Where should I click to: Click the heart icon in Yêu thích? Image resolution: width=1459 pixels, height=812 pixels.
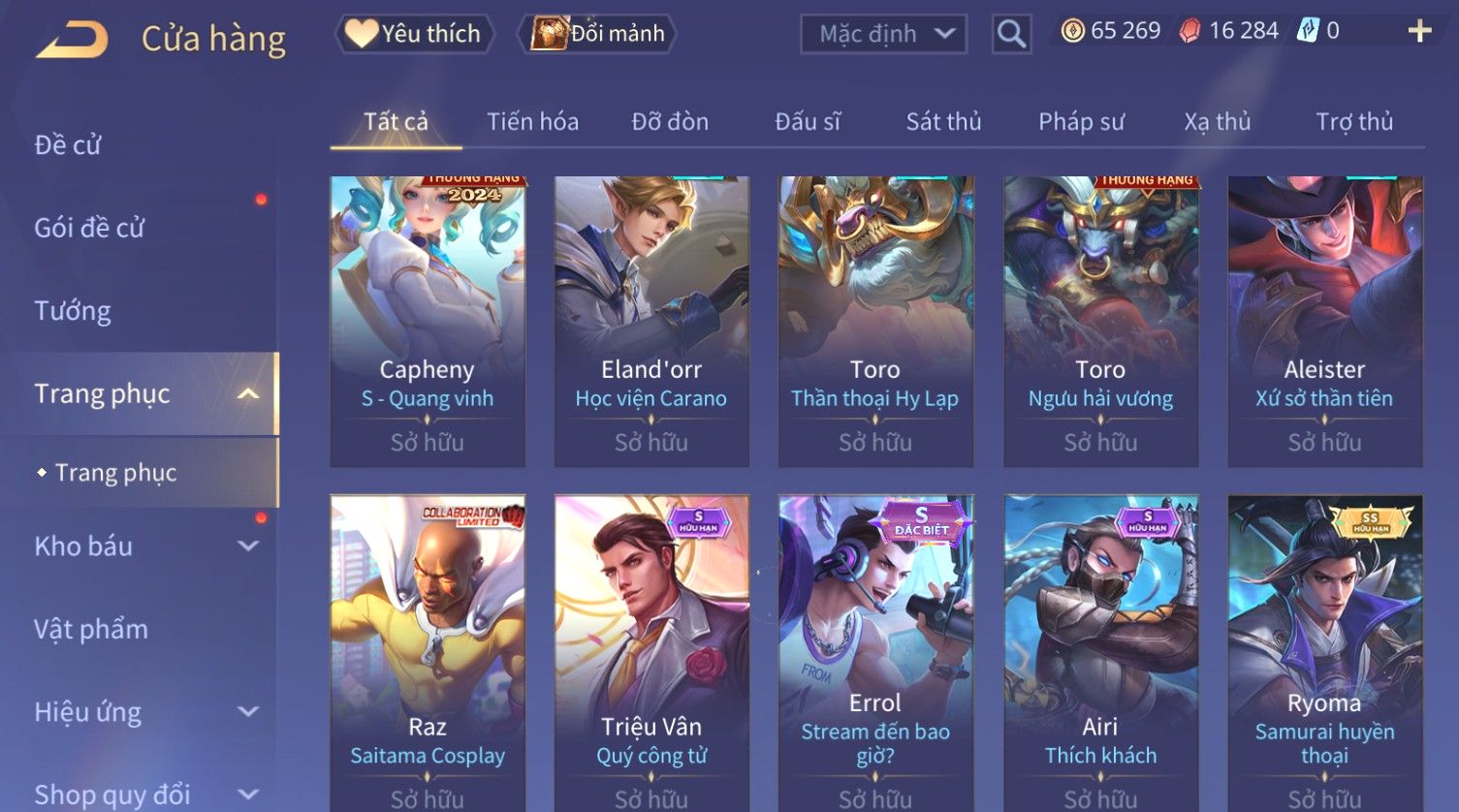click(x=361, y=34)
